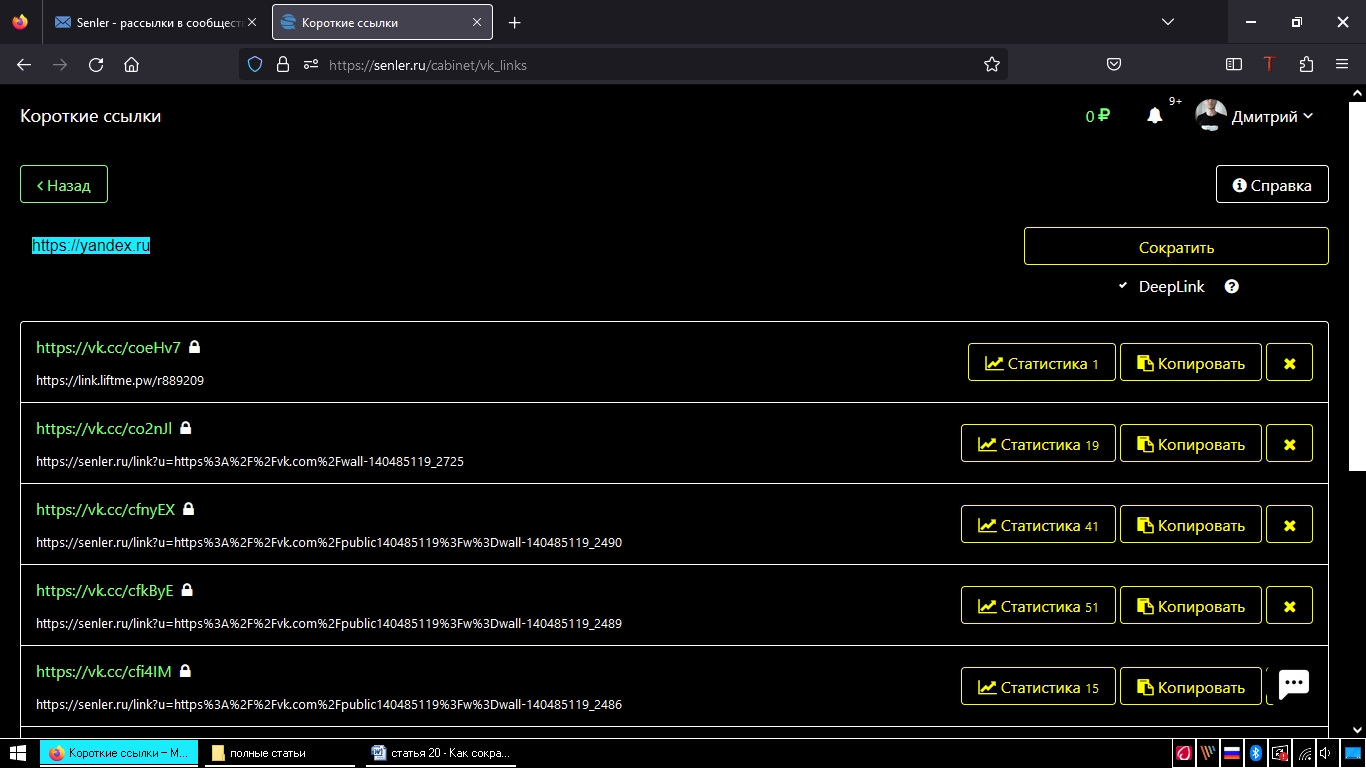The width and height of the screenshot is (1366, 768).
Task: Go back with browser back arrow
Action: pyautogui.click(x=24, y=64)
